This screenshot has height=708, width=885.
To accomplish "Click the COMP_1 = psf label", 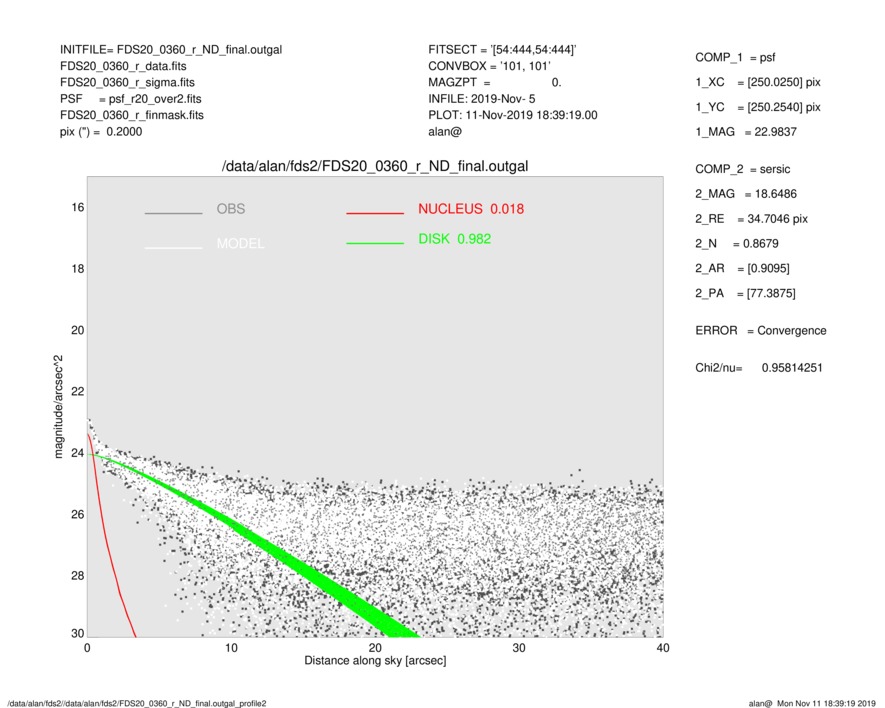I will pos(735,58).
